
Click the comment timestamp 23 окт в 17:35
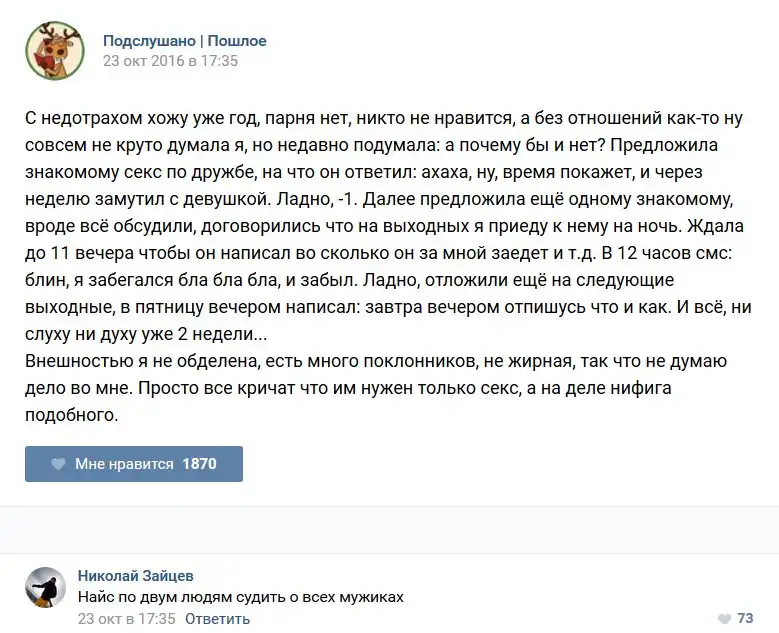tap(126, 618)
